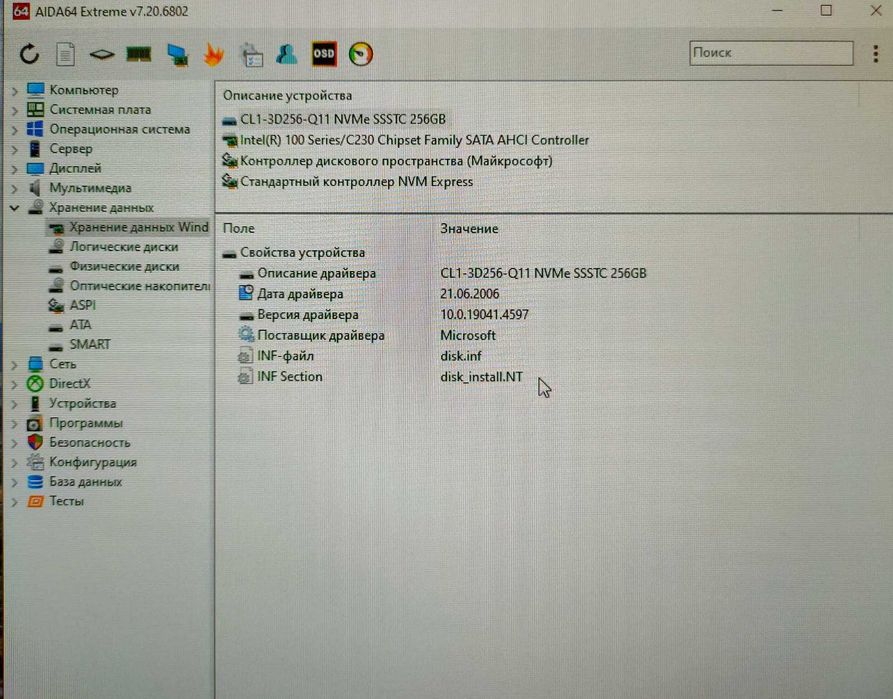Open the OSD panel icon
Viewport: 893px width, 699px height.
(323, 54)
